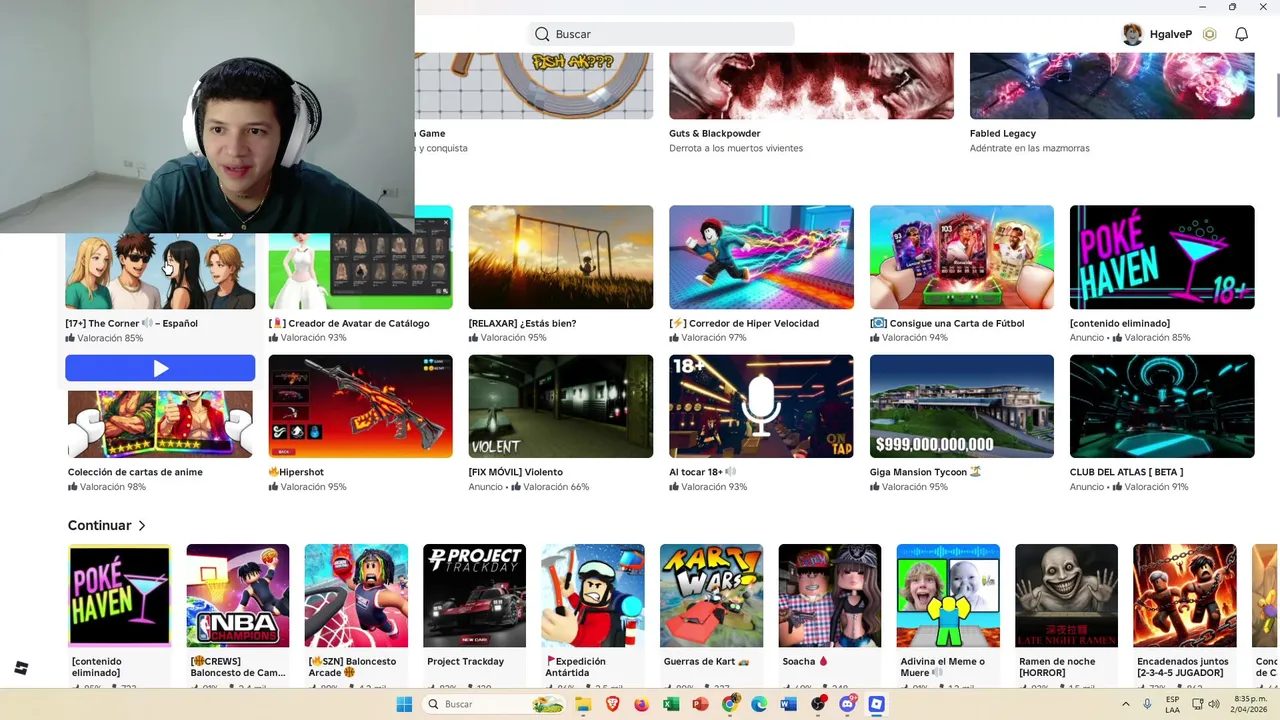Image resolution: width=1280 pixels, height=720 pixels.
Task: Open the Consigue una Carta de Fútbol thumbnail
Action: coord(962,257)
